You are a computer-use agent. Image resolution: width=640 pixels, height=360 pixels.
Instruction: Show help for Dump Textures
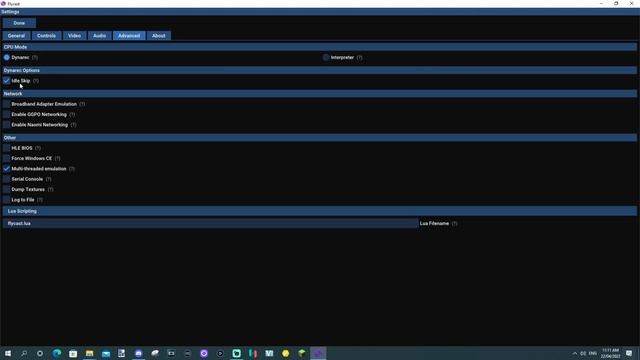click(51, 189)
